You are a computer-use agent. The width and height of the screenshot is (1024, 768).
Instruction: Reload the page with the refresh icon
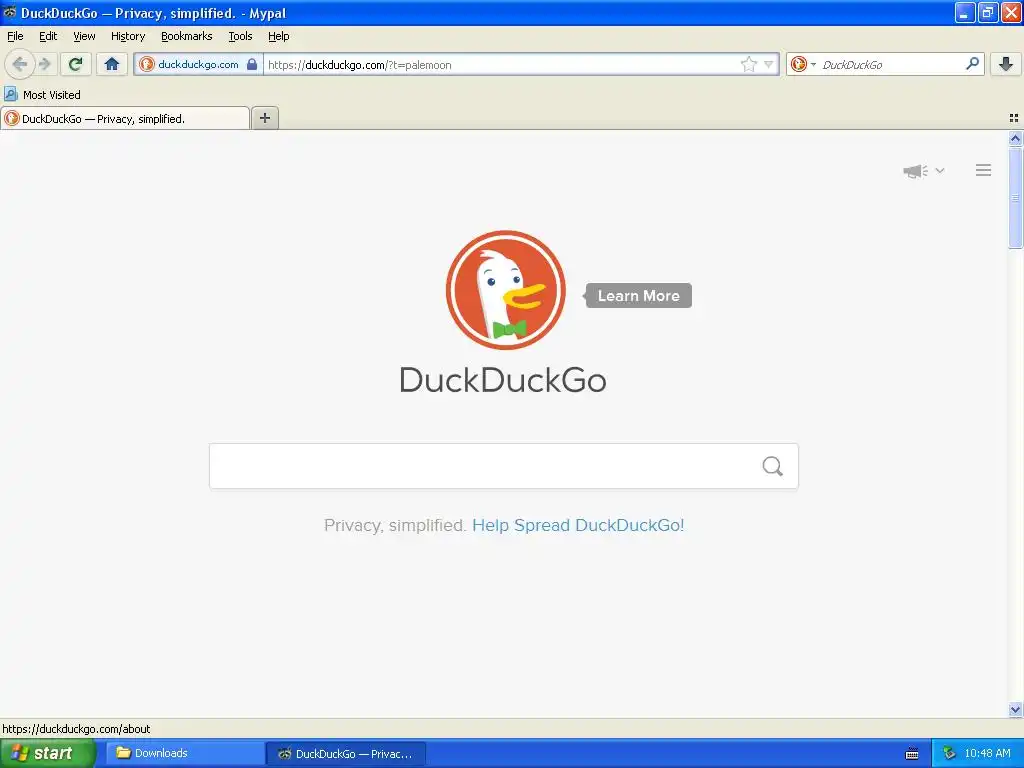(x=76, y=64)
